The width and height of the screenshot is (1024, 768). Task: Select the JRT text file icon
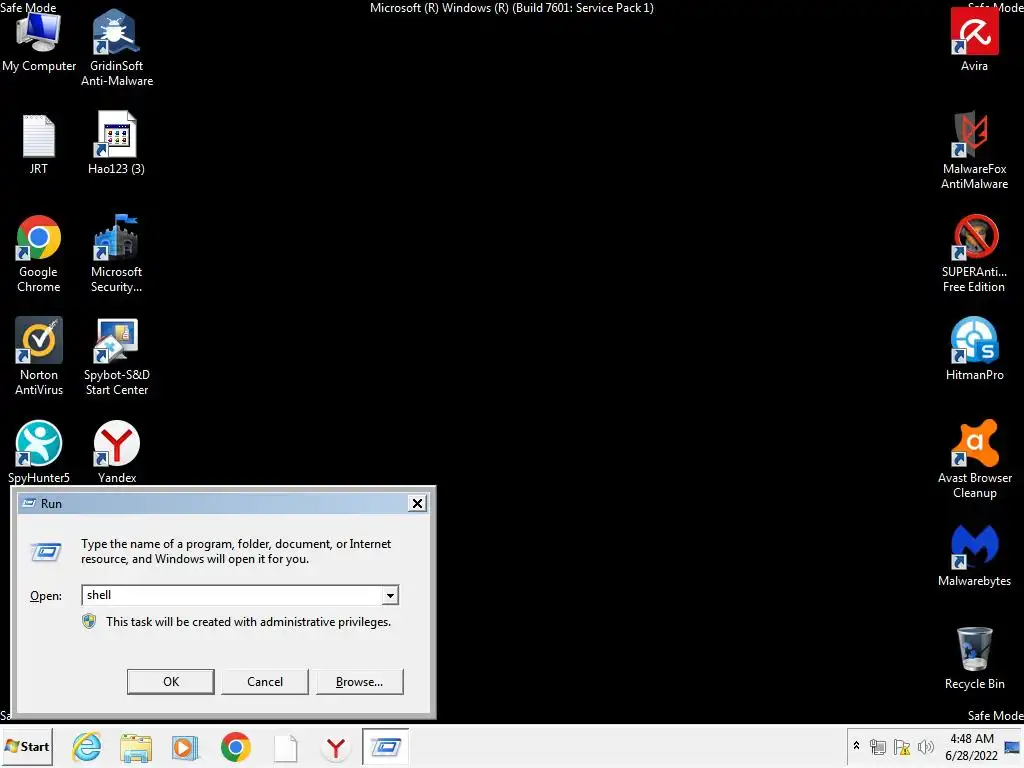39,144
